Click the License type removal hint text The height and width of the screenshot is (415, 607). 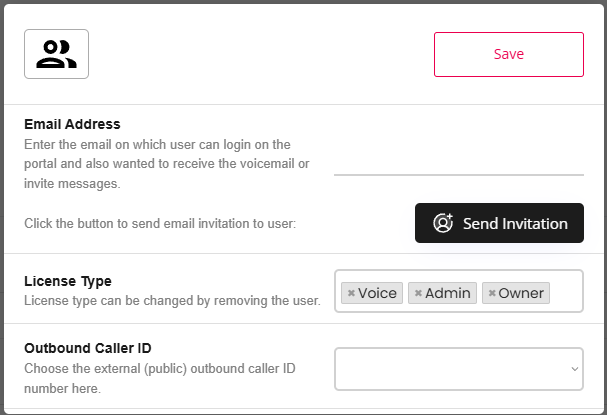tap(172, 300)
